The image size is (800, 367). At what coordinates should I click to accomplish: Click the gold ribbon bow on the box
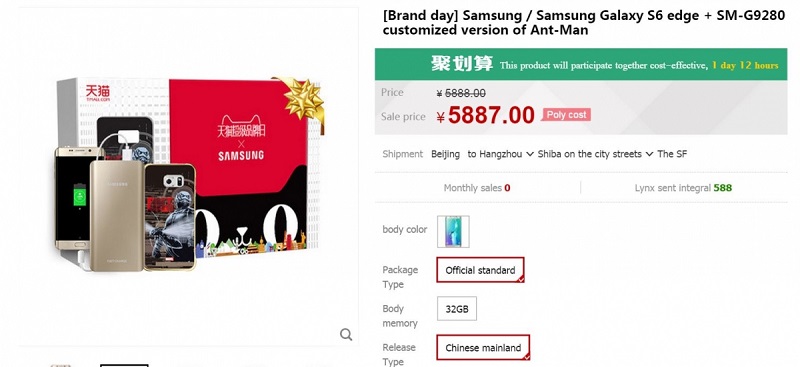[x=303, y=99]
